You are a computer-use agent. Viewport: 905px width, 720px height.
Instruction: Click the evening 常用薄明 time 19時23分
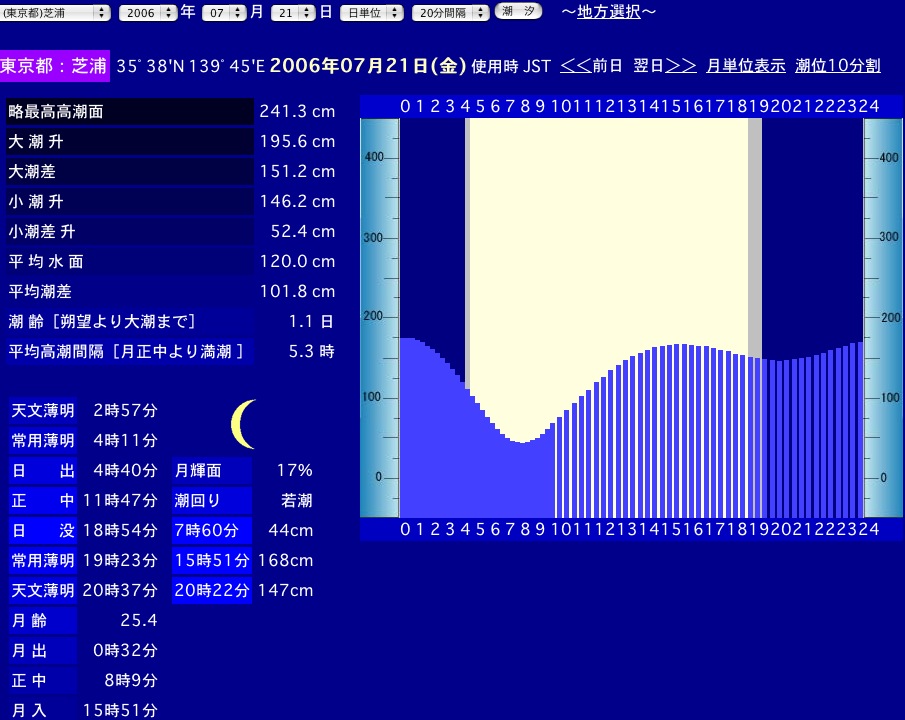click(120, 561)
